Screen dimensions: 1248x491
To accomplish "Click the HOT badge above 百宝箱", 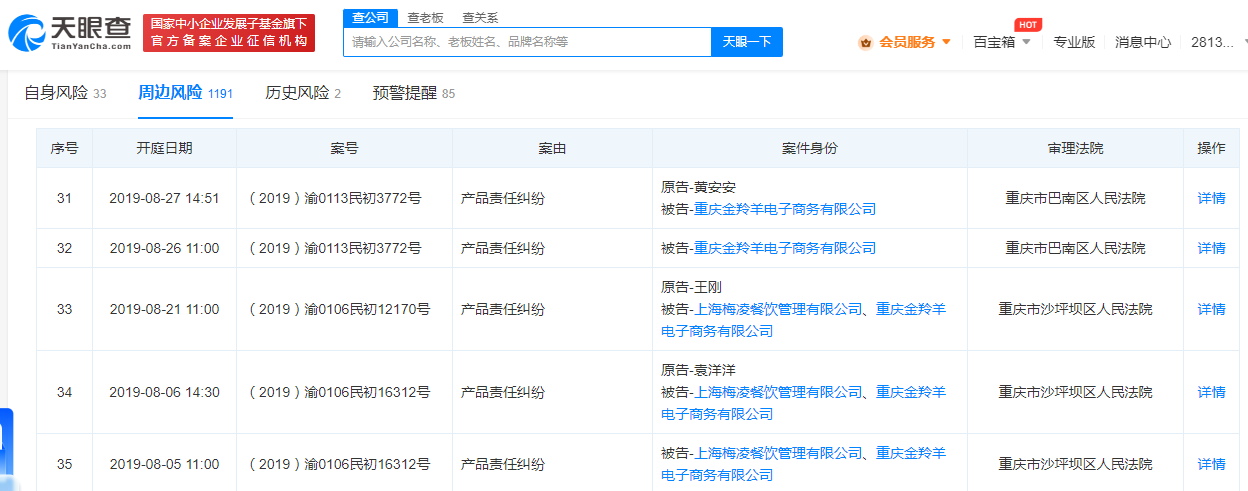I will tap(1027, 25).
